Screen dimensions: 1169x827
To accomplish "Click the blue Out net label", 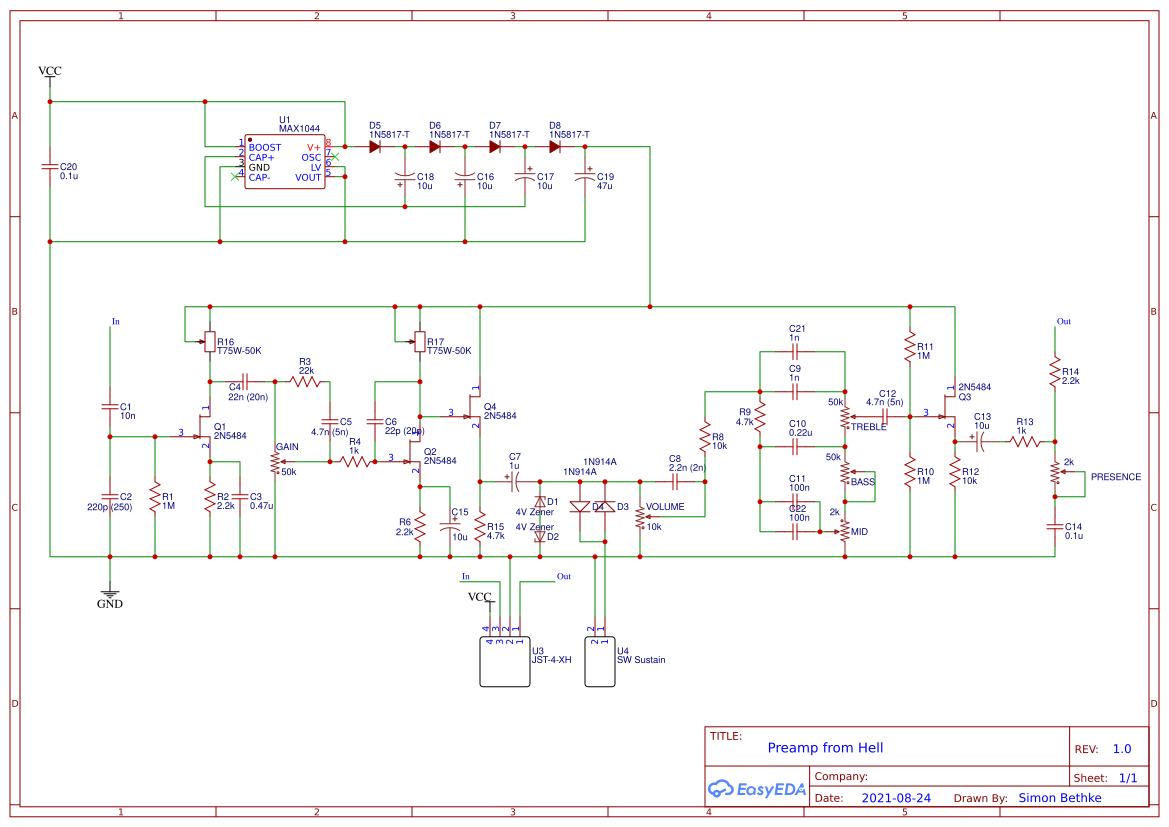I will (1063, 321).
